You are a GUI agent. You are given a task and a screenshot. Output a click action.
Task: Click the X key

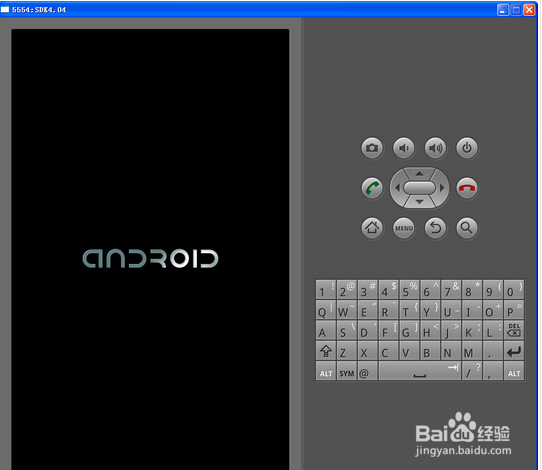pos(367,350)
